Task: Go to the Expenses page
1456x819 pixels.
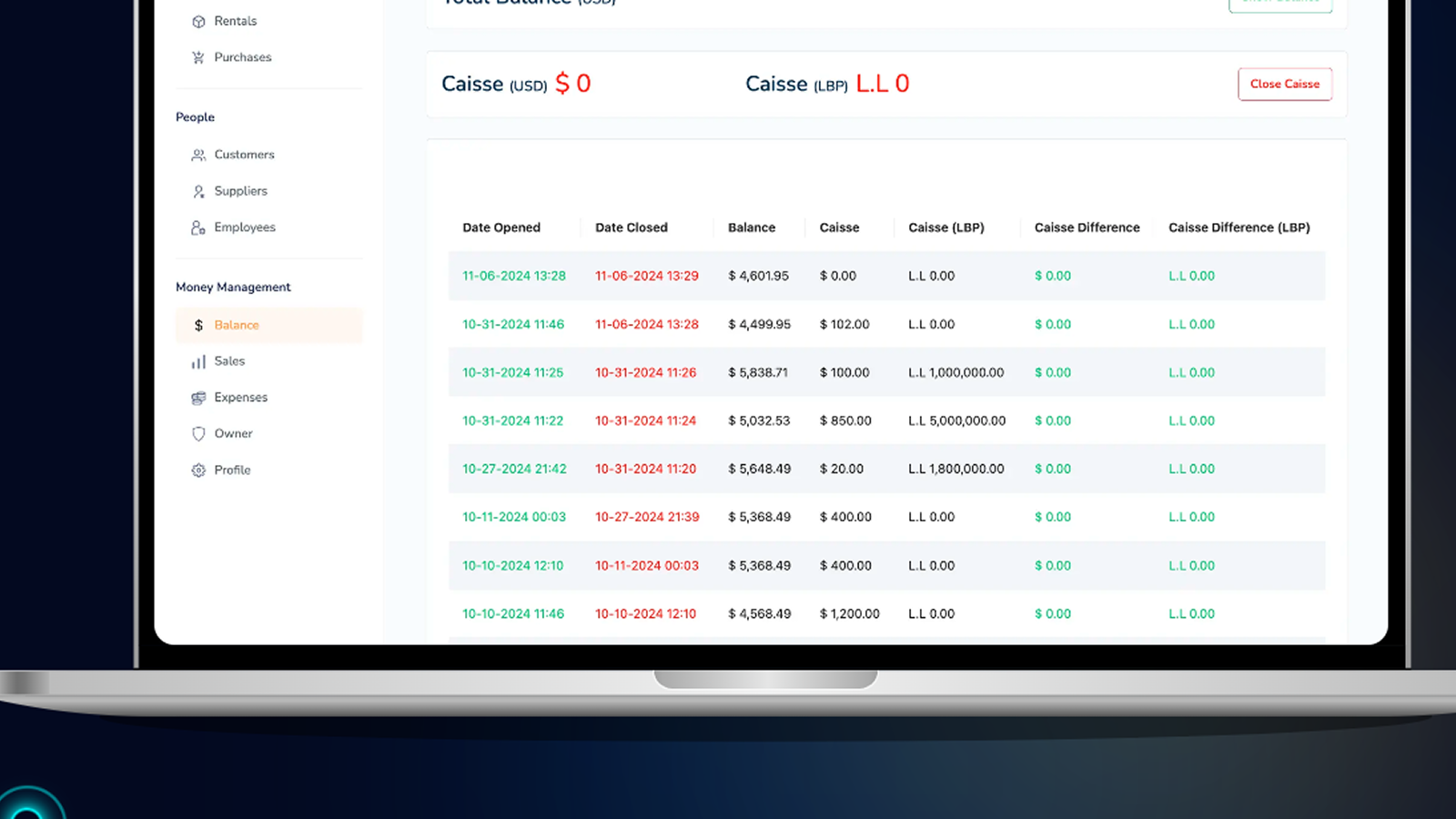Action: (x=240, y=398)
